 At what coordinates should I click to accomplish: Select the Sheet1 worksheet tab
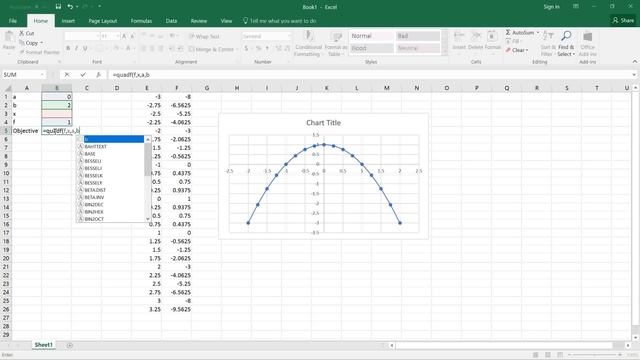(44, 345)
